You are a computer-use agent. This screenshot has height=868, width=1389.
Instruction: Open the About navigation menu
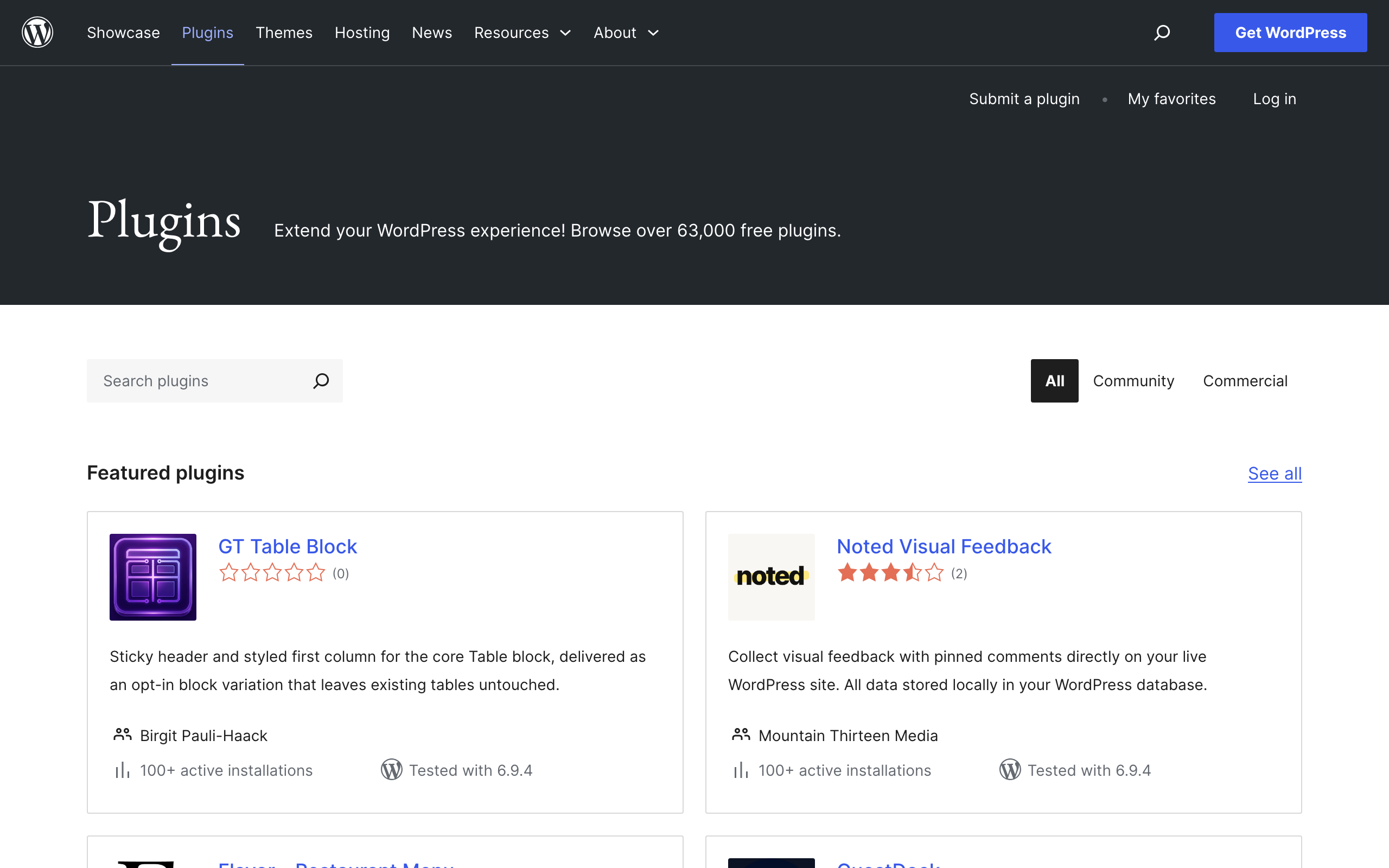pos(615,33)
